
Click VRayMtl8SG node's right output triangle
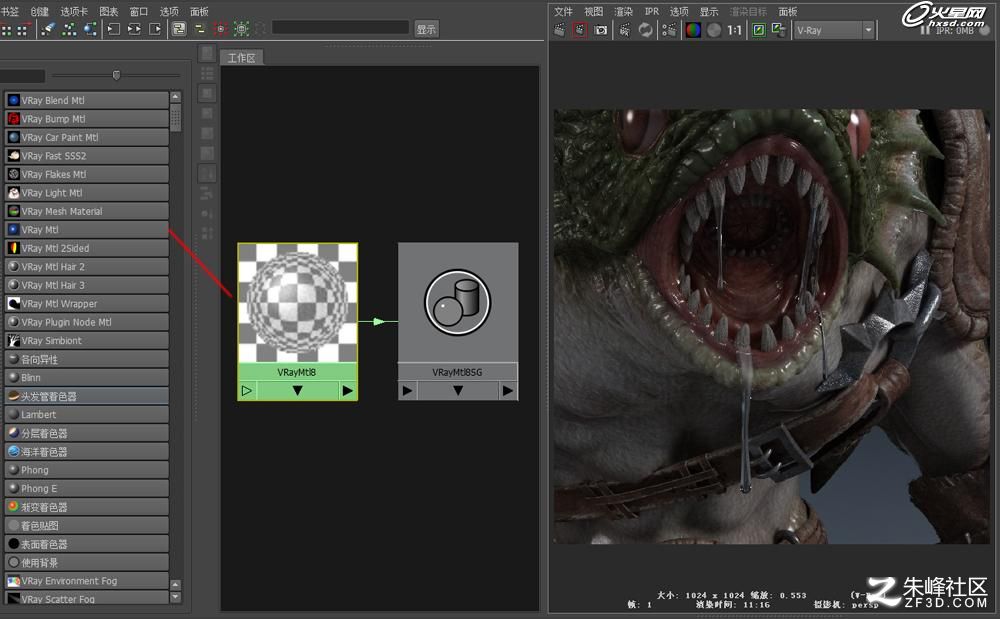point(508,390)
